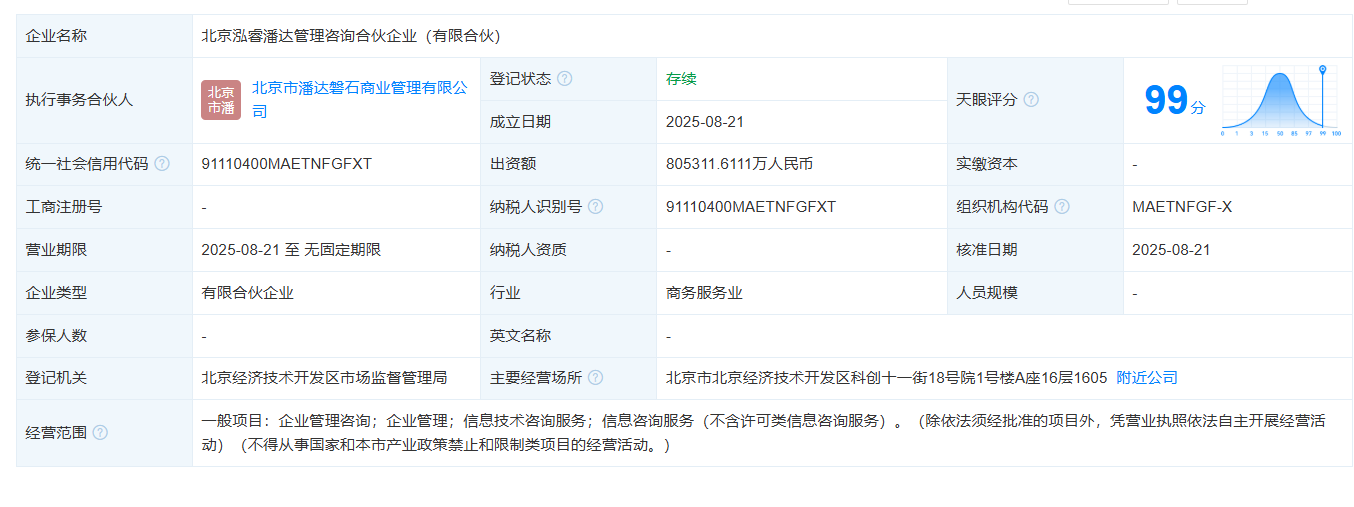Click 人员规模 label cell
Screen dimensions: 1354x507
1035,293
